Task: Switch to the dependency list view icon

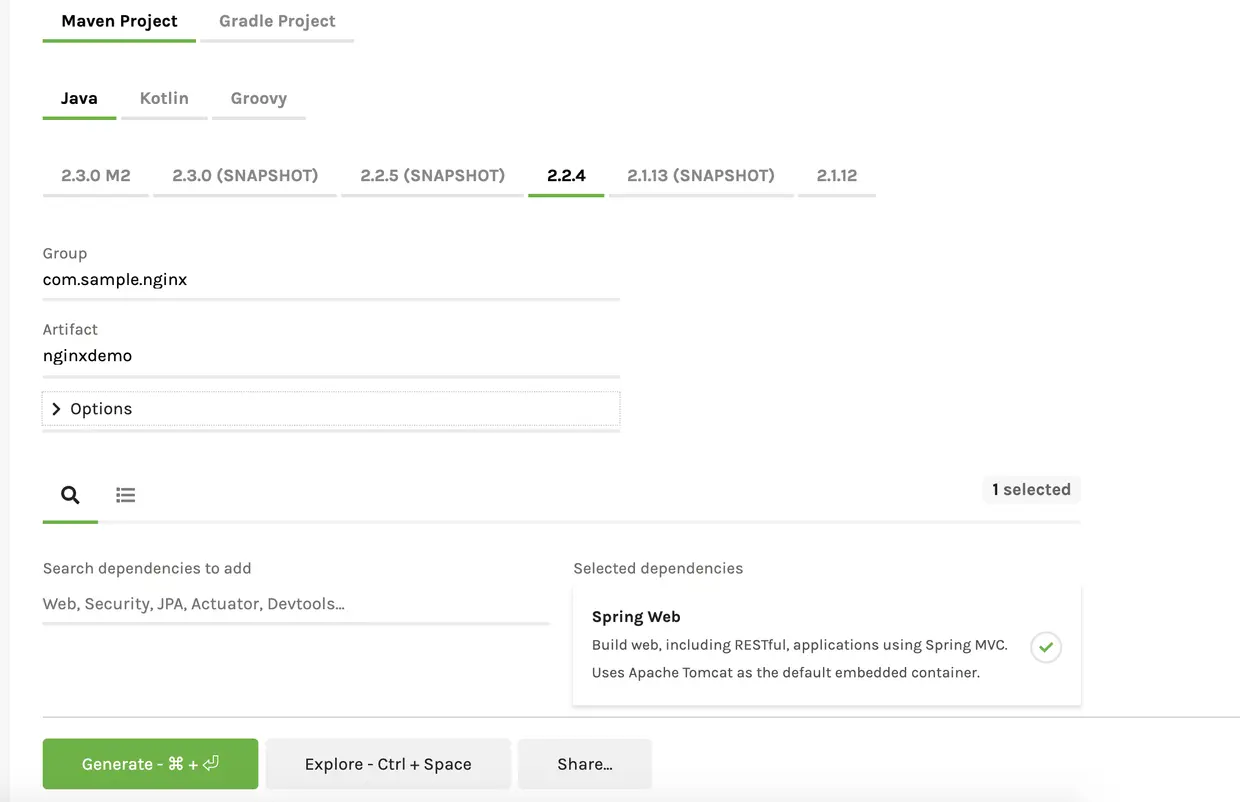Action: (125, 495)
